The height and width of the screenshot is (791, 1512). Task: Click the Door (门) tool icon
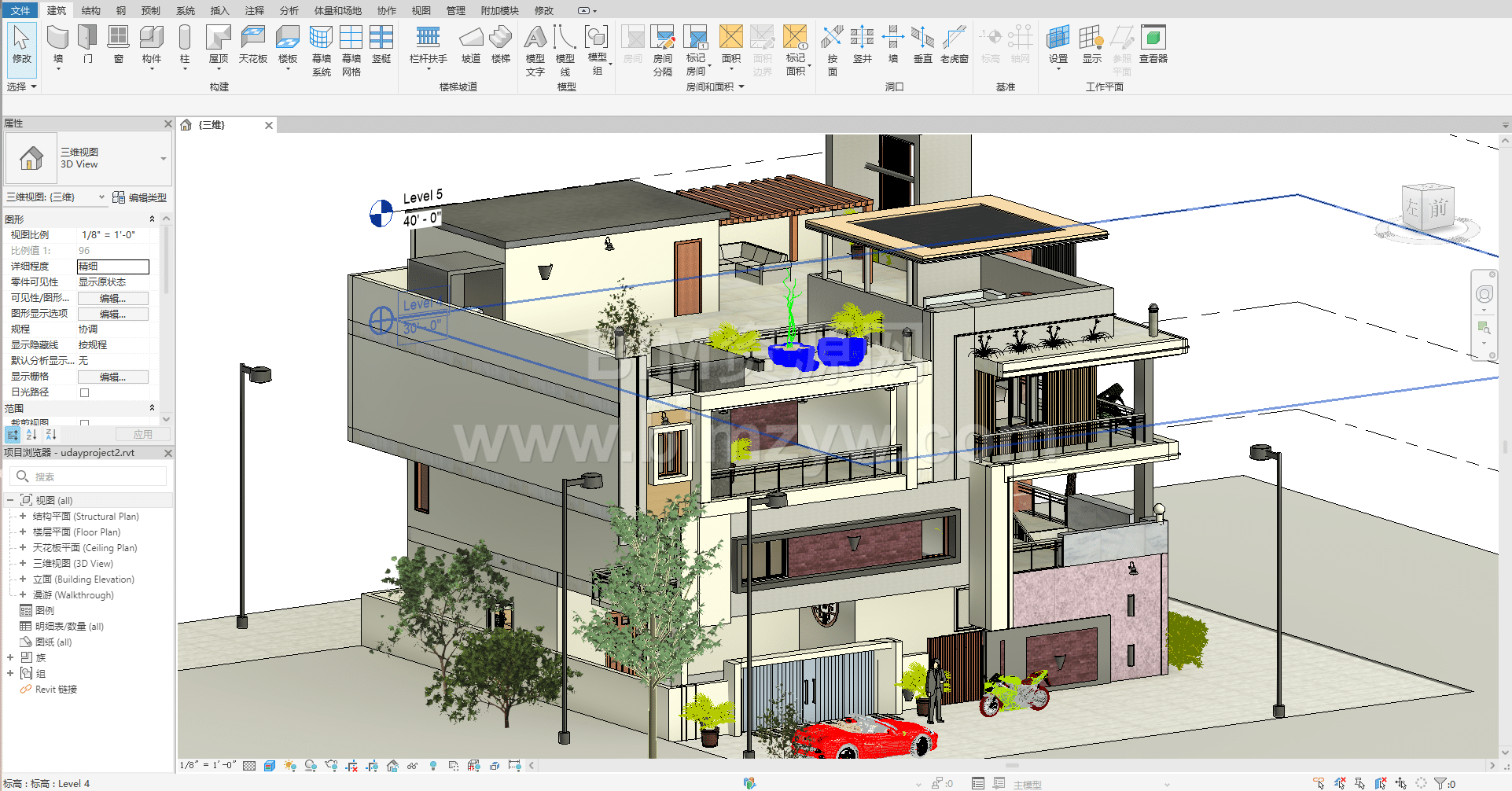tap(87, 44)
